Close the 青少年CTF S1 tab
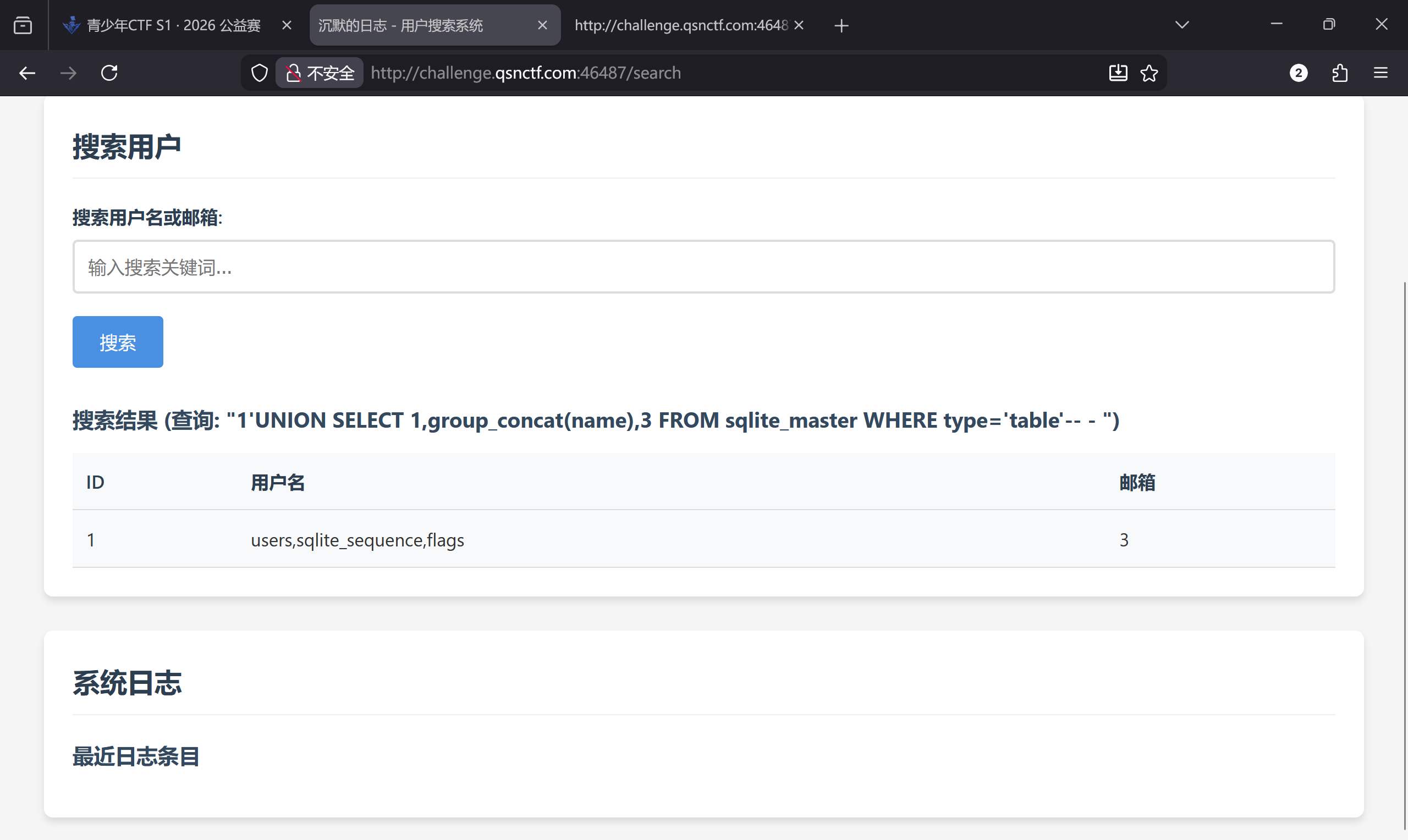 [x=287, y=25]
